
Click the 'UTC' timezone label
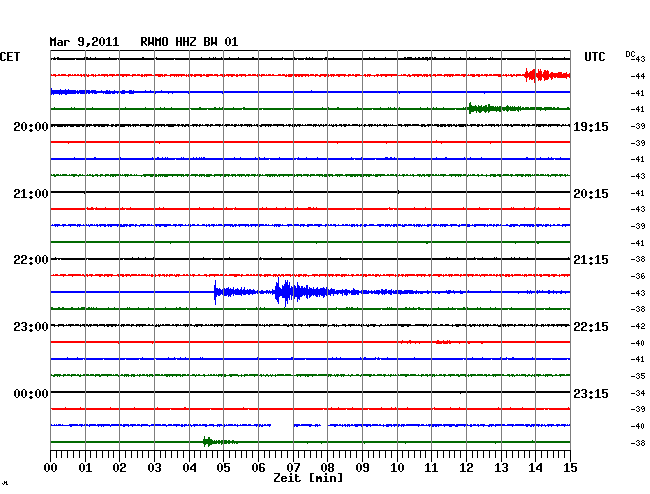[594, 57]
